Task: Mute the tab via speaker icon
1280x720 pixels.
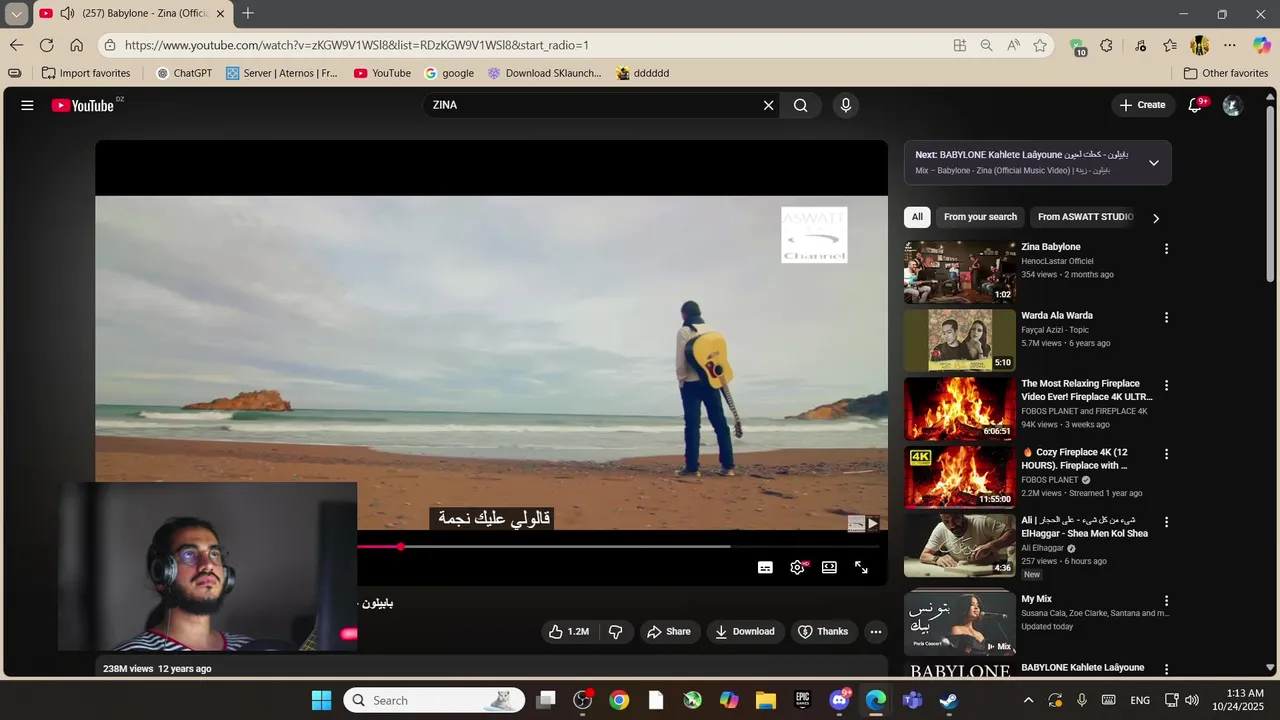Action: tap(67, 13)
